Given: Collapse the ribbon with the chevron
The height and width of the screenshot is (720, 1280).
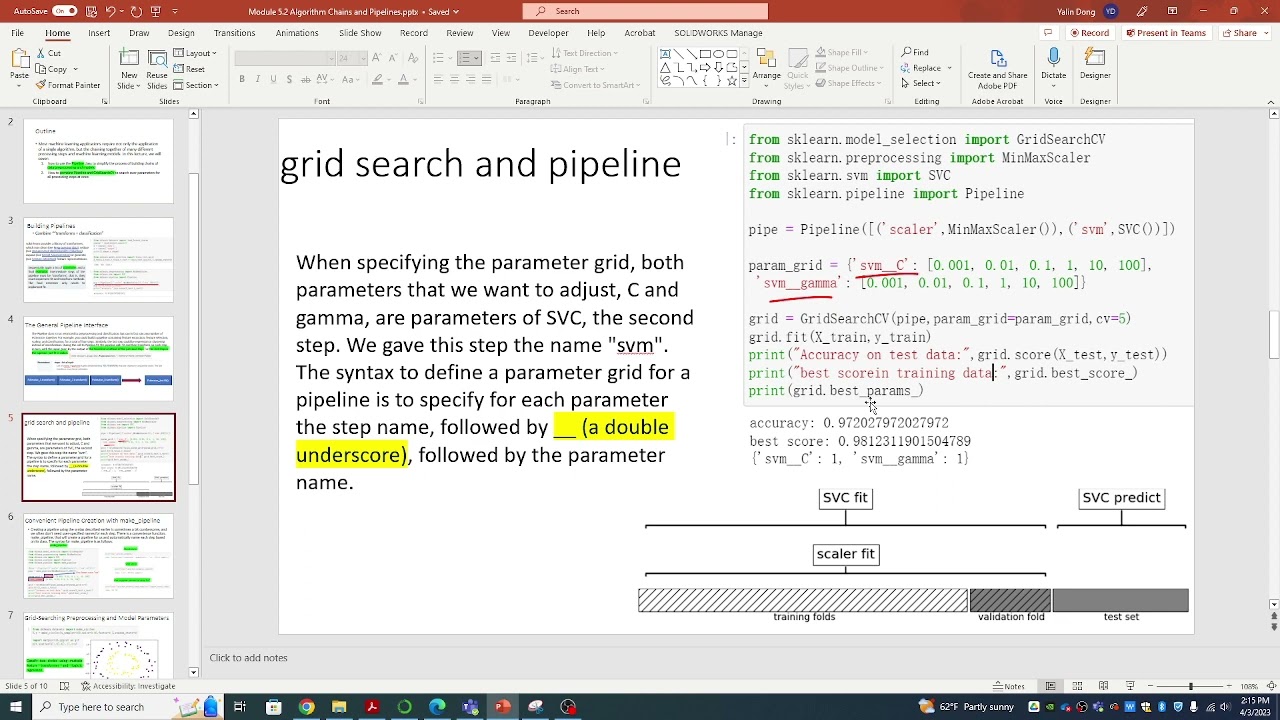Looking at the screenshot, I should (1269, 101).
